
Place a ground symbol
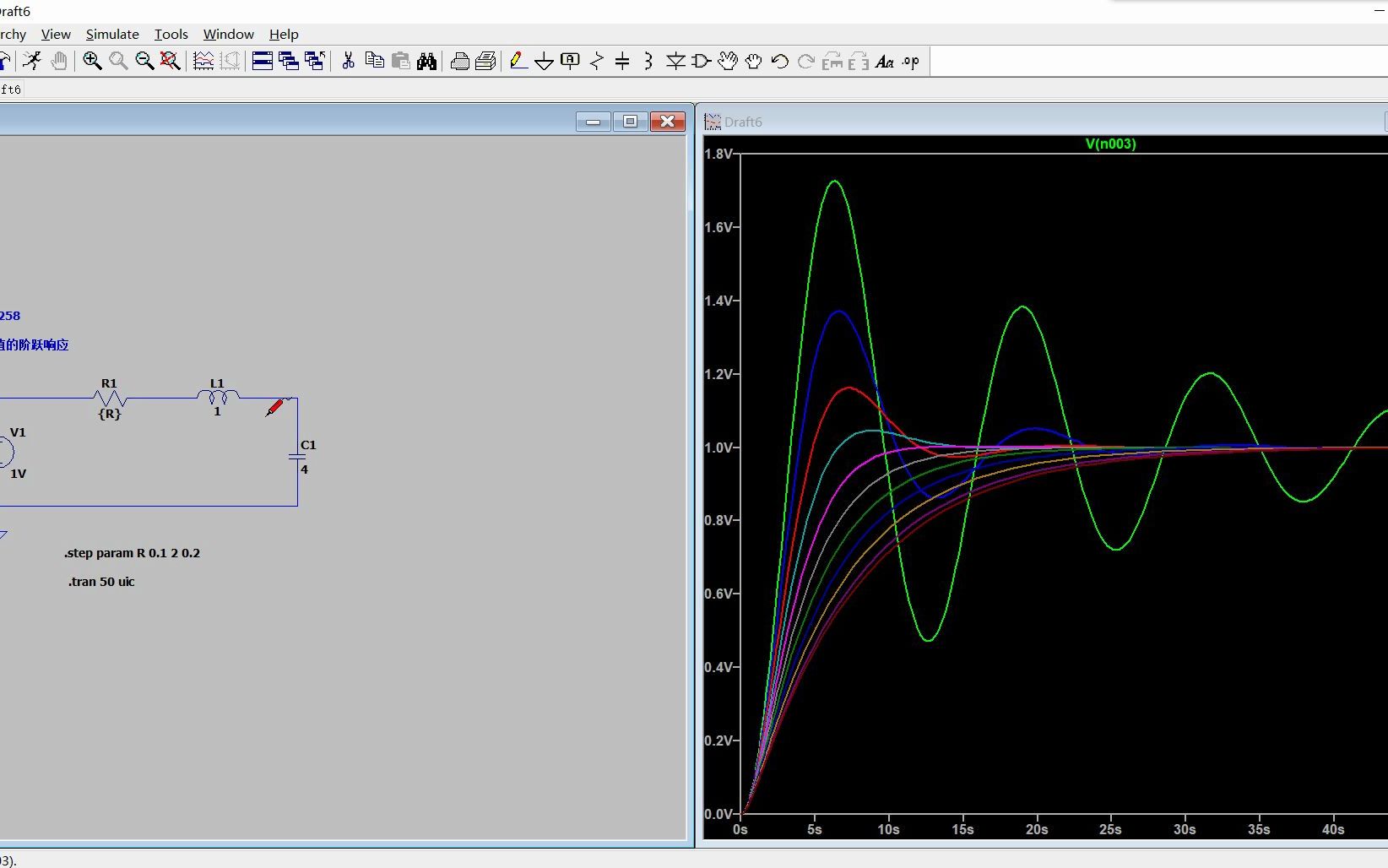545,61
